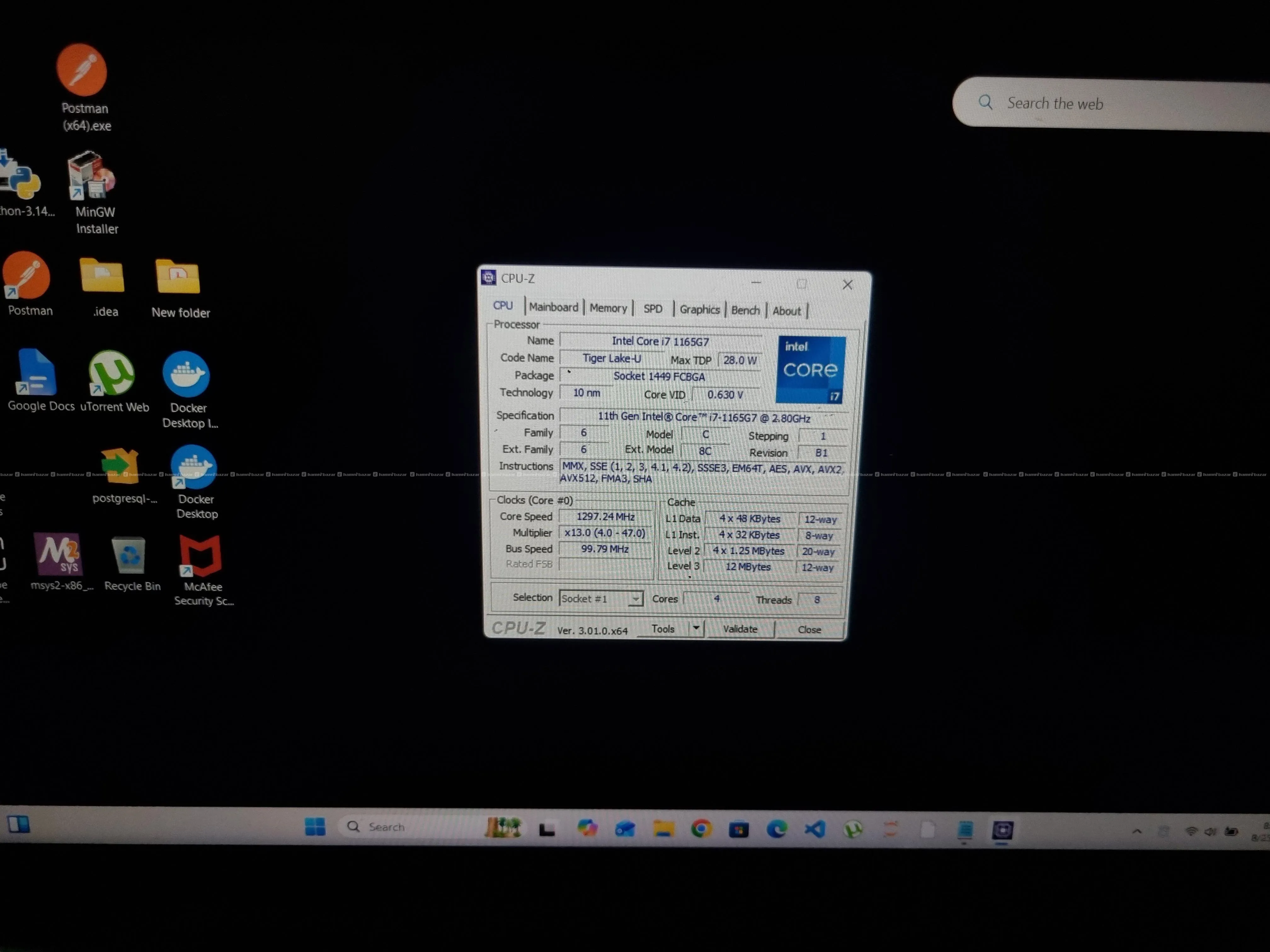The width and height of the screenshot is (1270, 952).
Task: Click the 0.630 V Core VID value
Action: pos(725,395)
